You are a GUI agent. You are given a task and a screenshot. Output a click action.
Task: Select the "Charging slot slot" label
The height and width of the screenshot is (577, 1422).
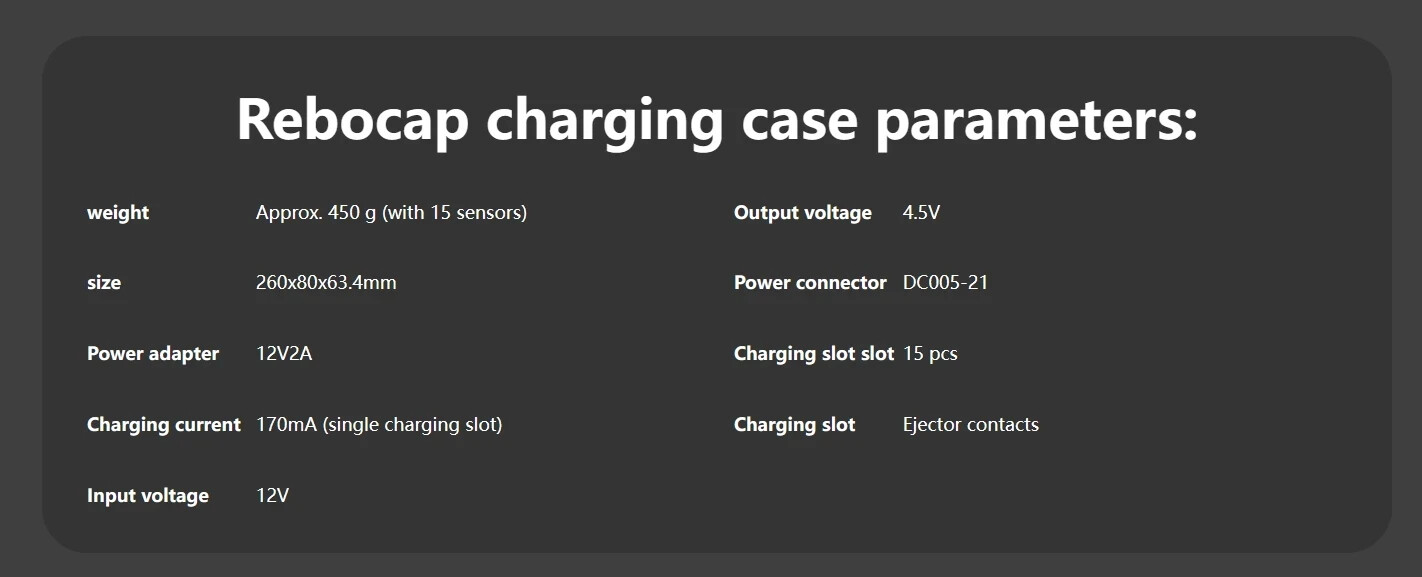tap(814, 354)
